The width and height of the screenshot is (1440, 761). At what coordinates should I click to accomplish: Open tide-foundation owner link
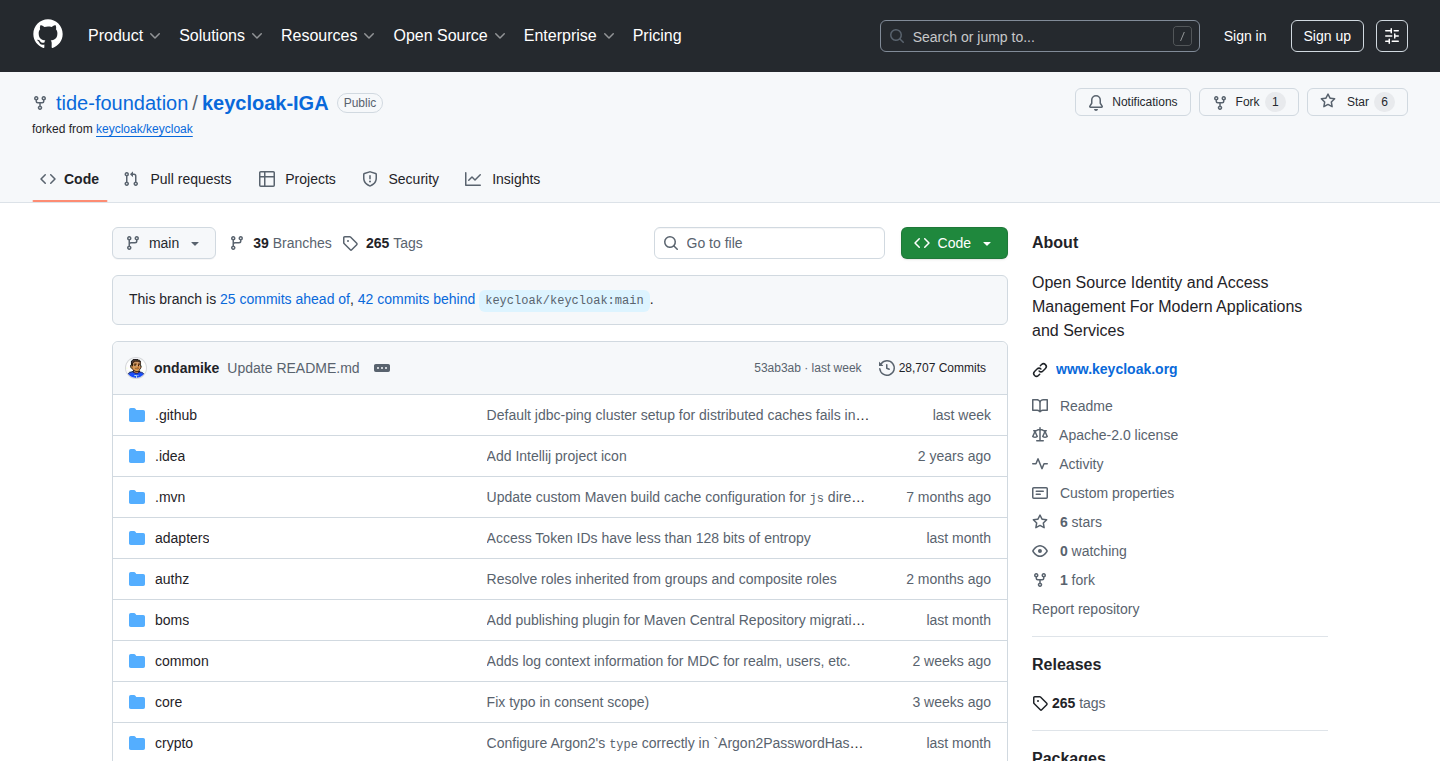pos(122,103)
